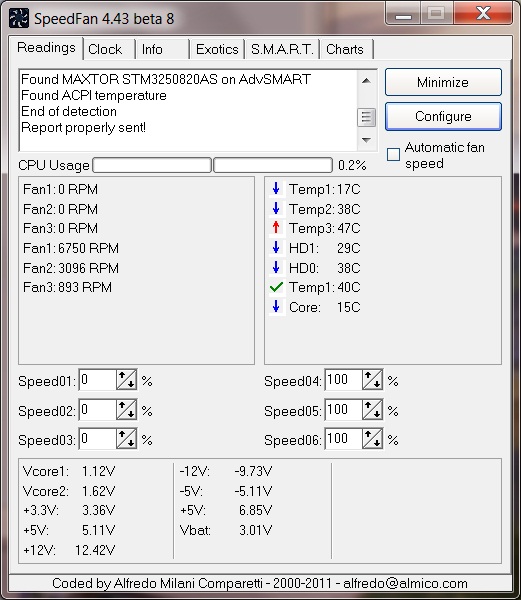
Task: Click the blue down arrow beside Temp2 38C
Action: click(x=276, y=209)
